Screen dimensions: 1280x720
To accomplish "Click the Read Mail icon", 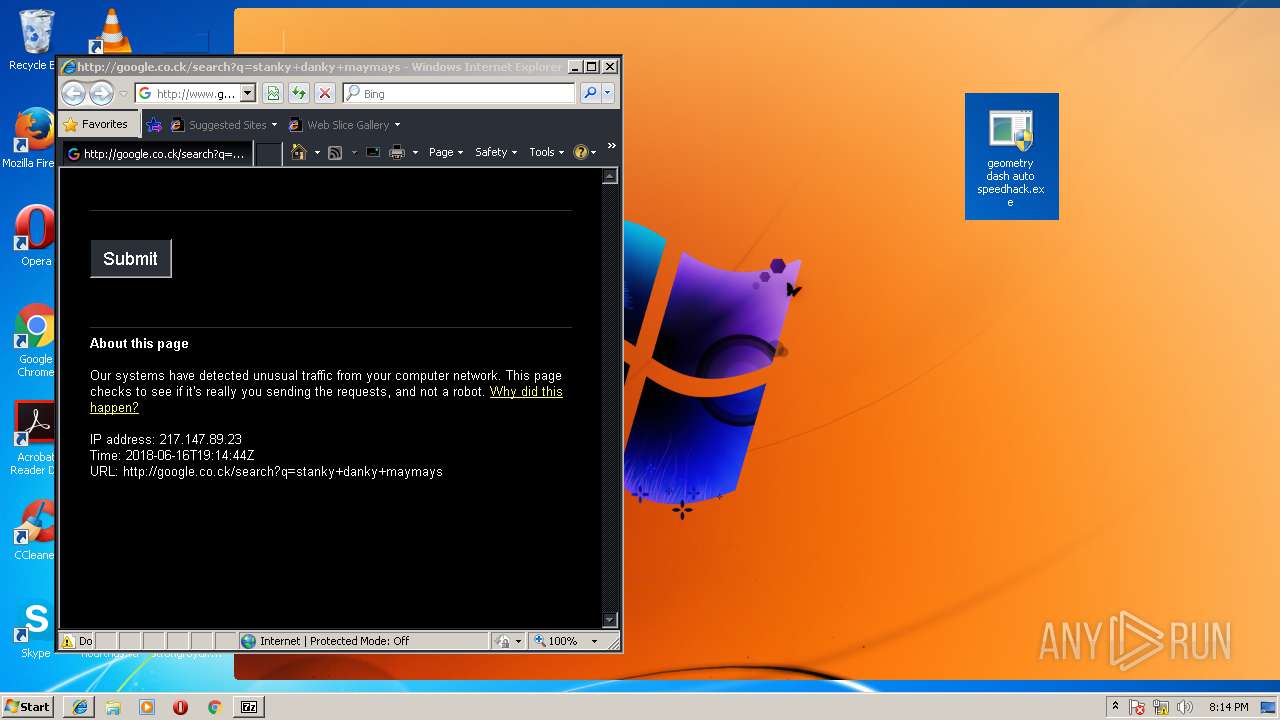I will (373, 152).
